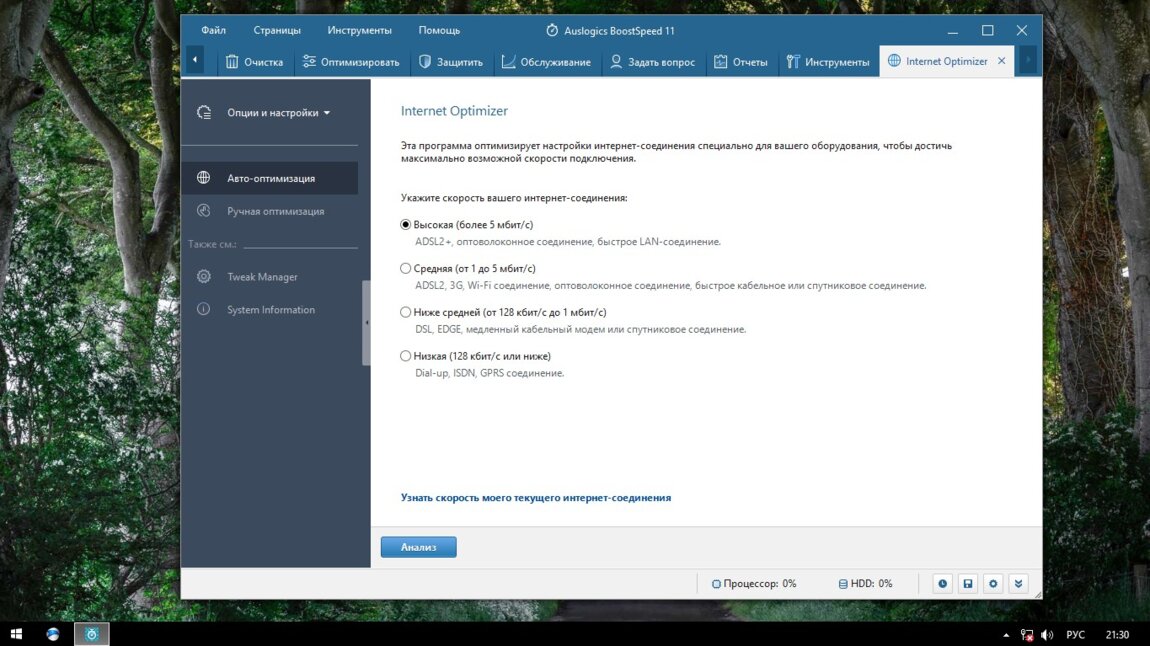The image size is (1150, 646).
Task: Expand status bar with double chevron button
Action: click(x=1018, y=583)
